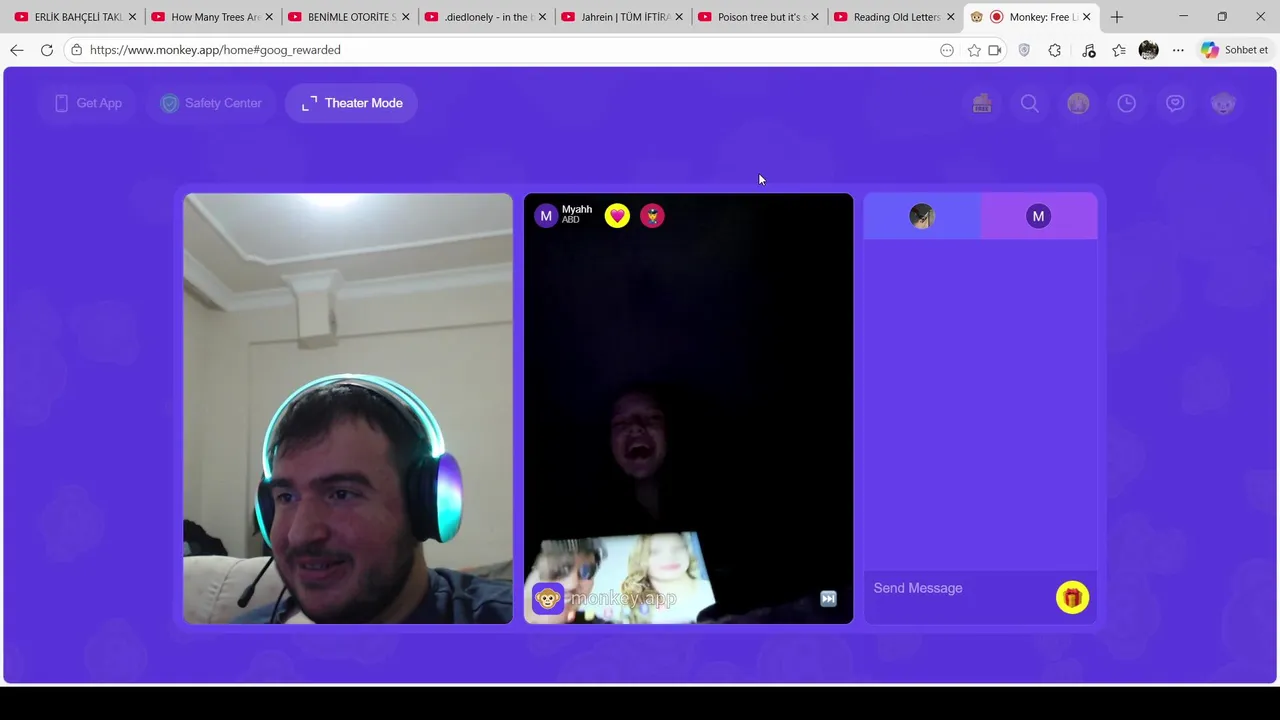1280x720 pixels.
Task: Click my own webcam video
Action: 348,408
